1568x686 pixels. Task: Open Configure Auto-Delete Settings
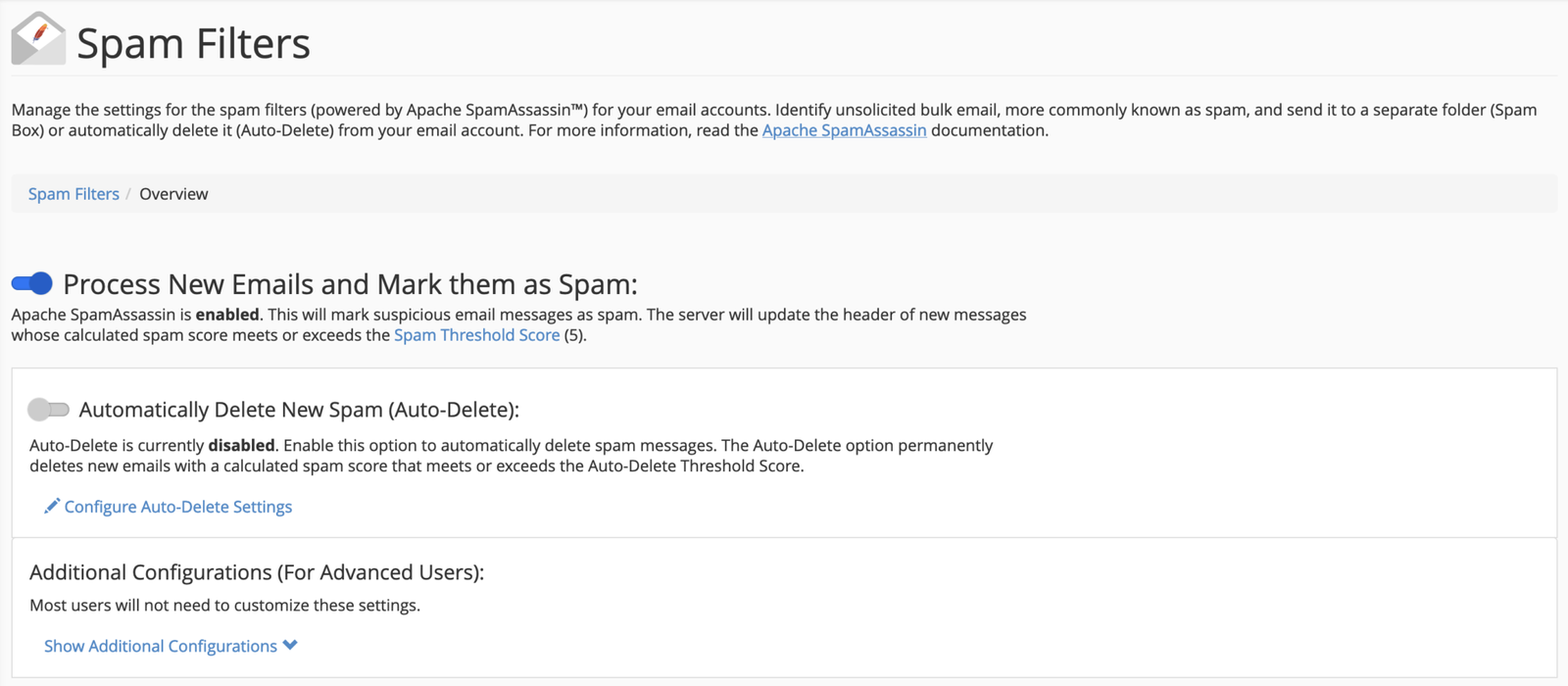tap(177, 507)
